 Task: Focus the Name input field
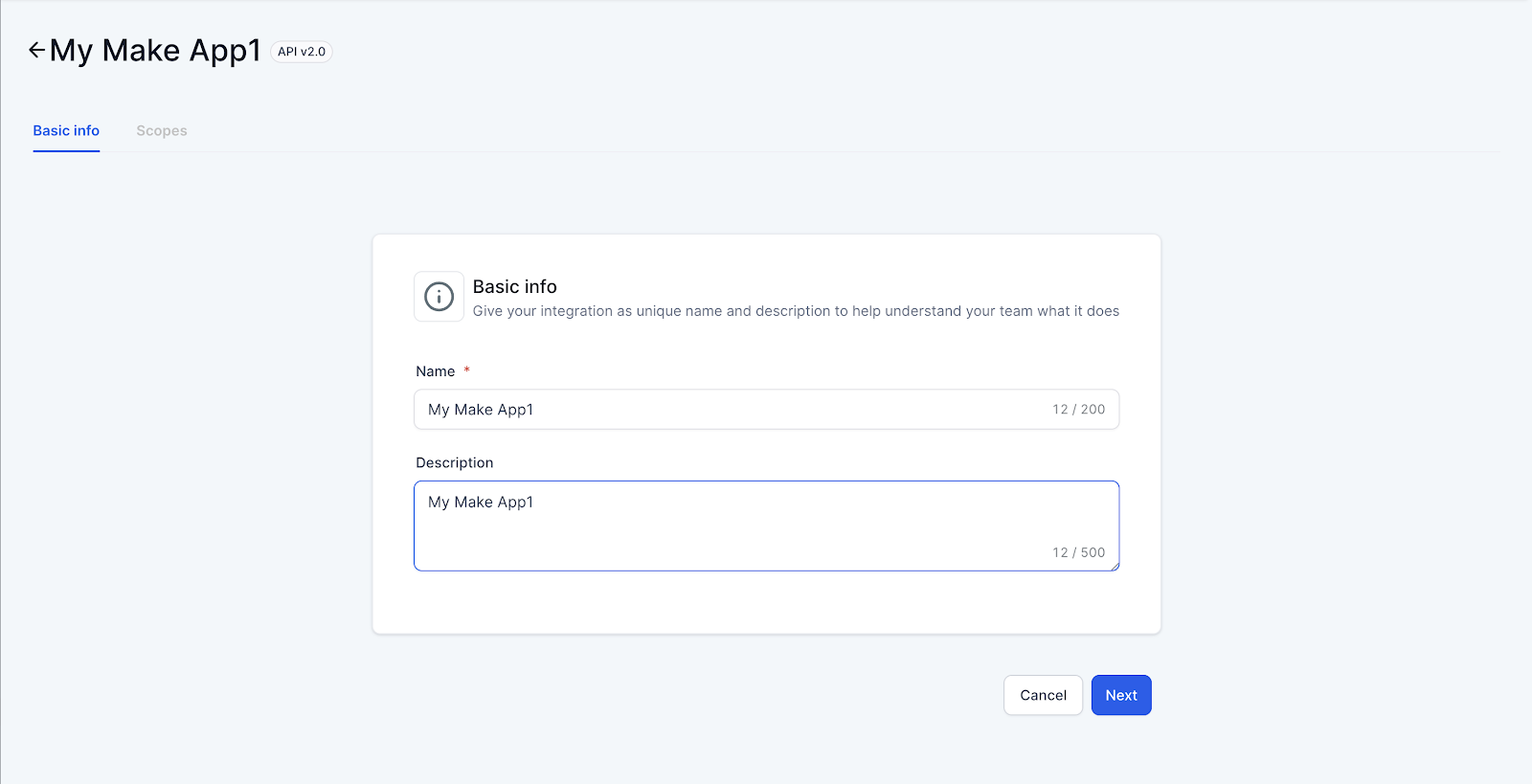[766, 410]
